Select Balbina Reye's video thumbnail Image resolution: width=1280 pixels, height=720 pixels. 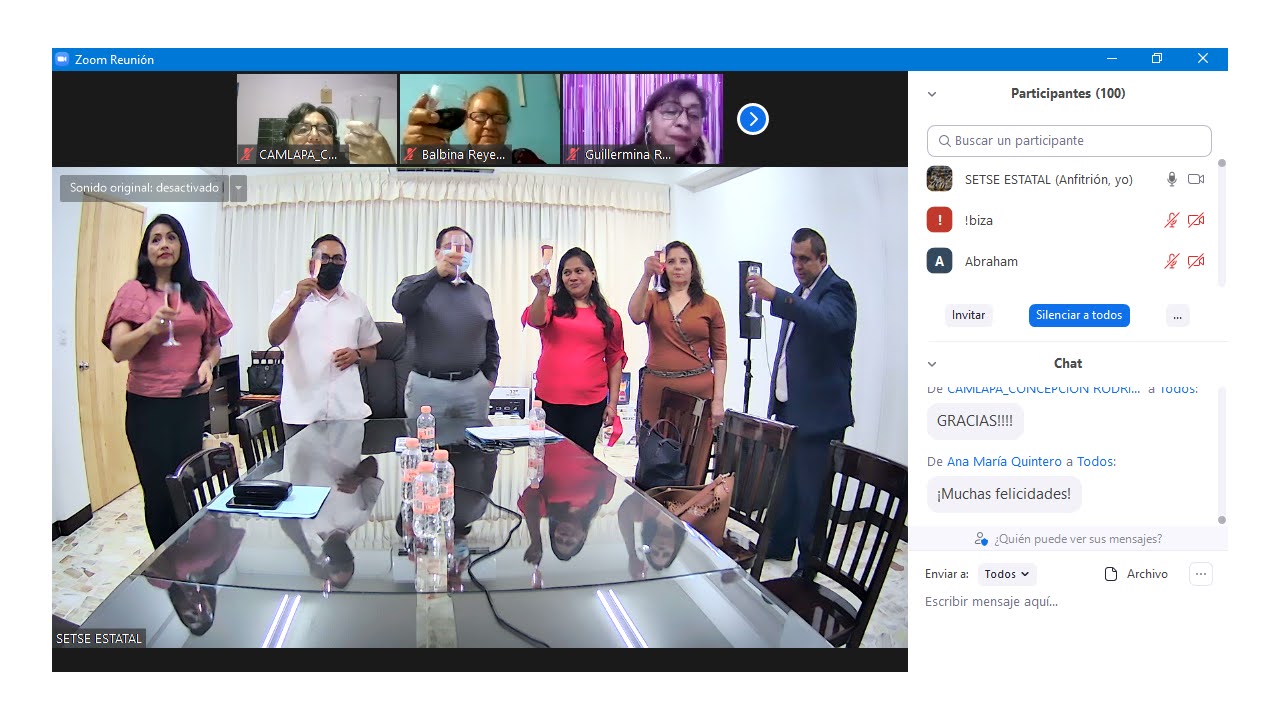click(480, 119)
